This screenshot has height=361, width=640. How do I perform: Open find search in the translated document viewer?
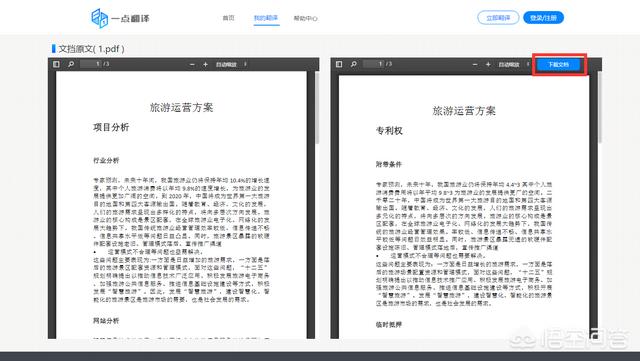[x=353, y=64]
